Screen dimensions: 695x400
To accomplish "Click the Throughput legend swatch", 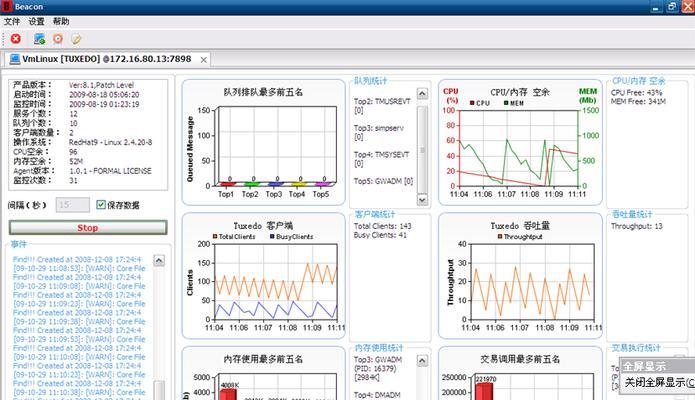I will (500, 236).
